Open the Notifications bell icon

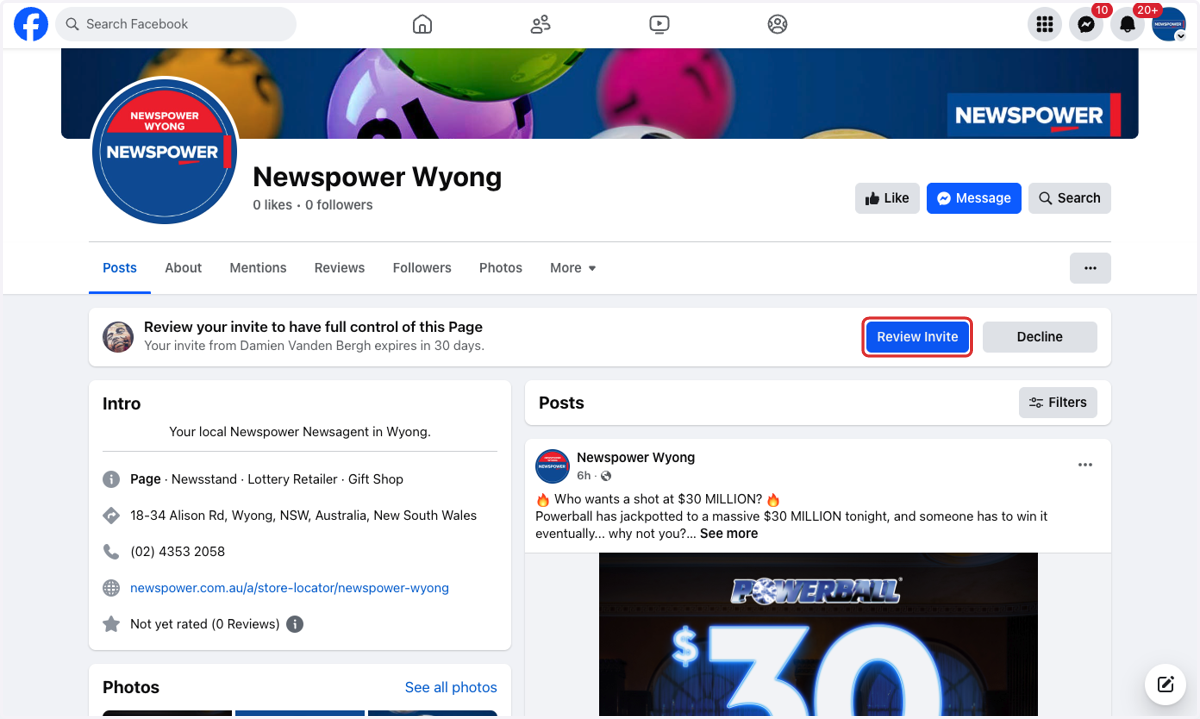[1127, 25]
